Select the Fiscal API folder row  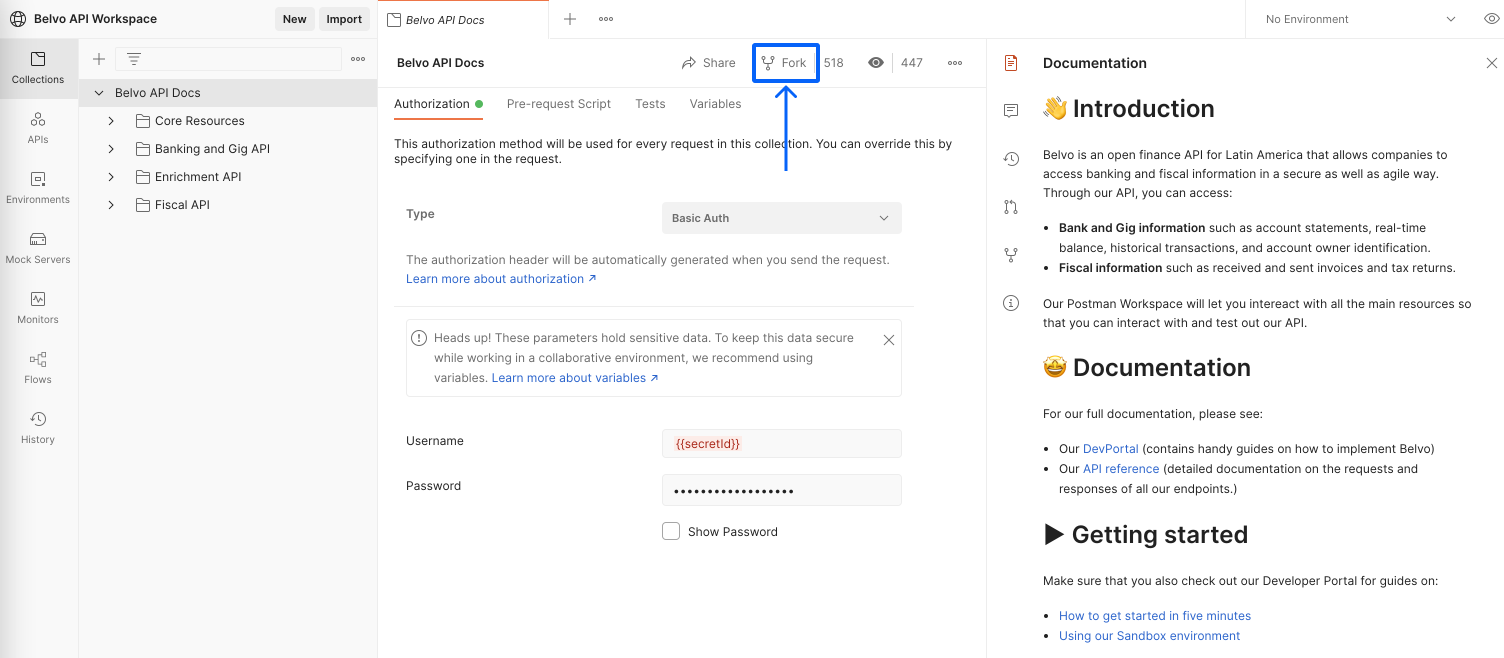(228, 205)
